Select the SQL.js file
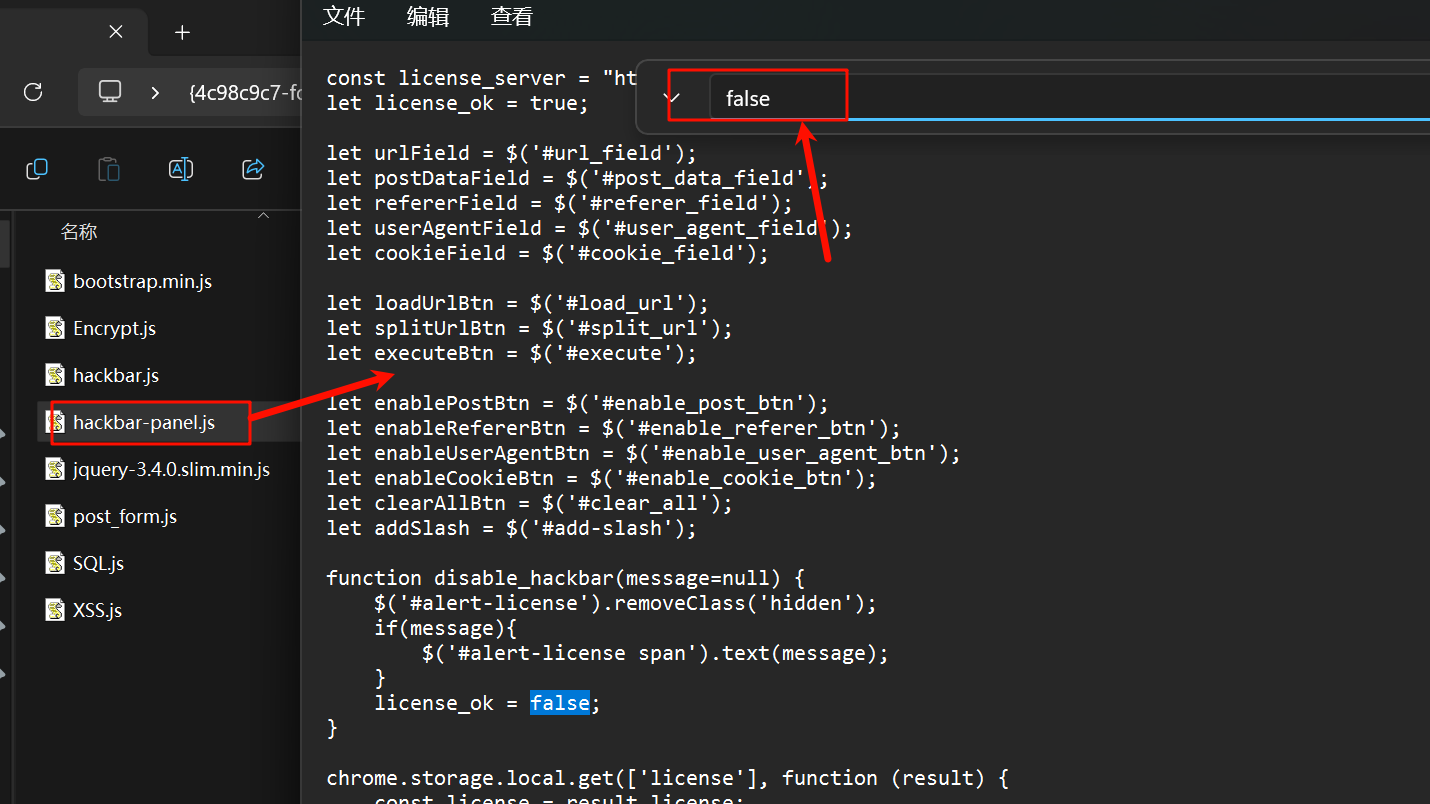 point(98,563)
